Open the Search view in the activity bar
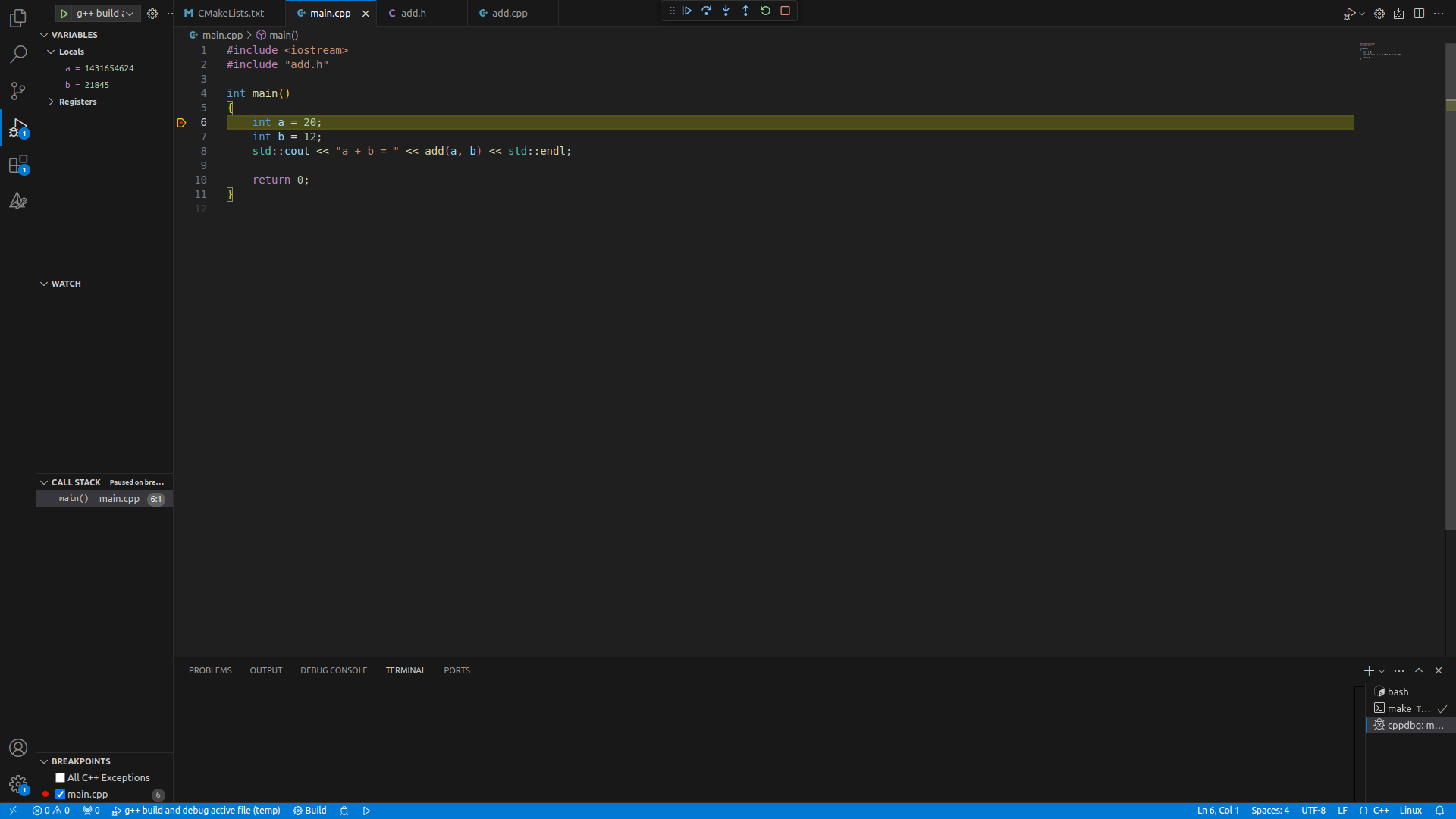Image resolution: width=1456 pixels, height=819 pixels. [18, 55]
